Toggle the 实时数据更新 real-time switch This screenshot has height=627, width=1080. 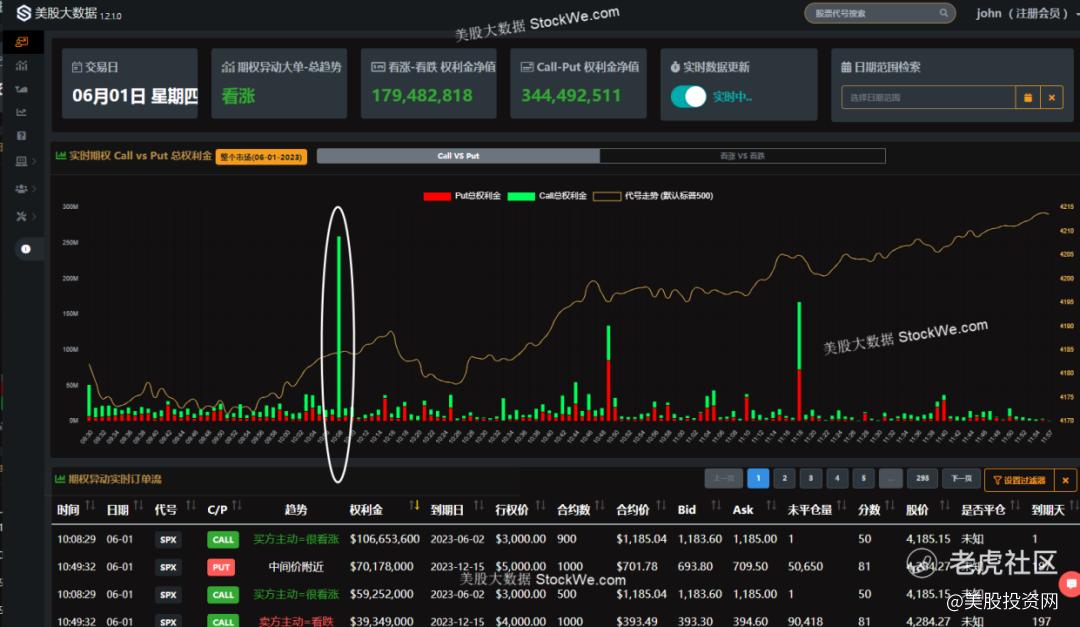(x=689, y=97)
